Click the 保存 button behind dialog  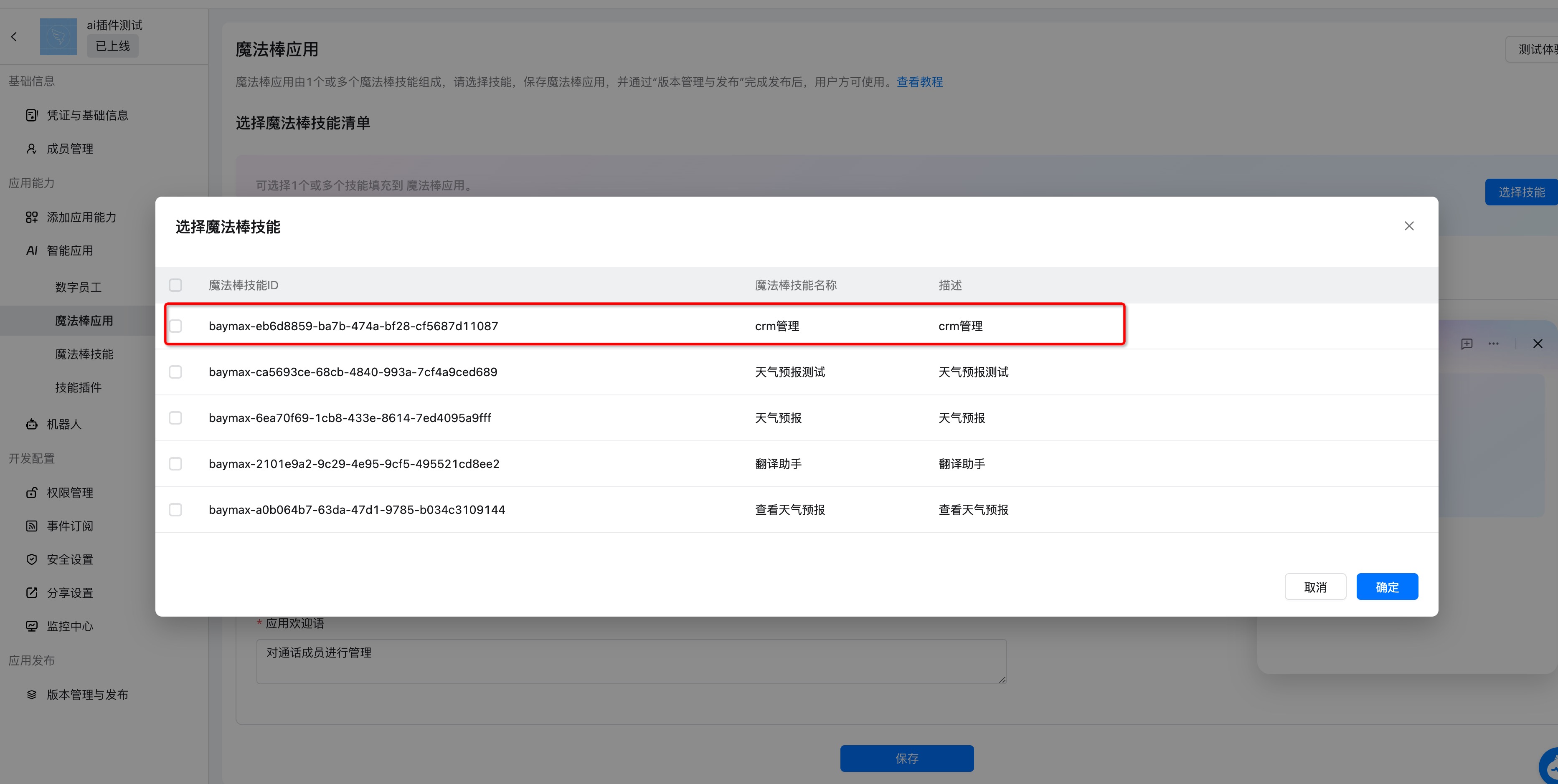pos(907,758)
